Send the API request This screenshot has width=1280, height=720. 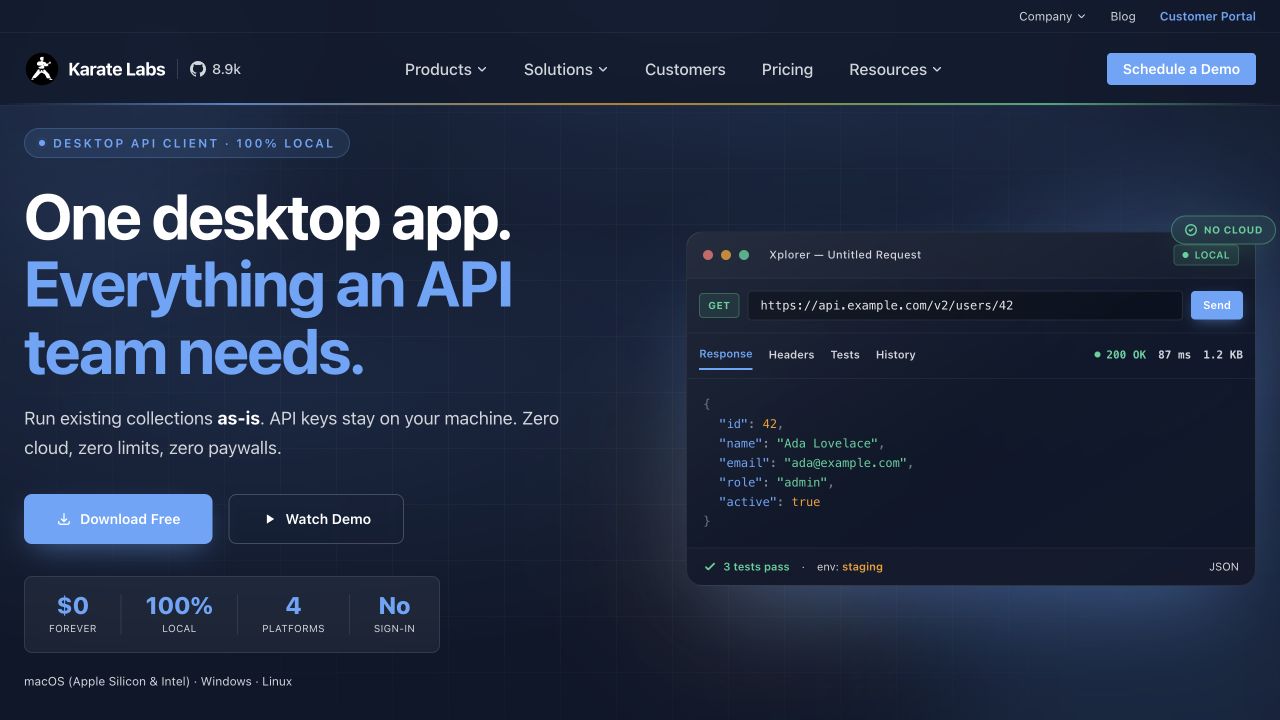[1217, 305]
